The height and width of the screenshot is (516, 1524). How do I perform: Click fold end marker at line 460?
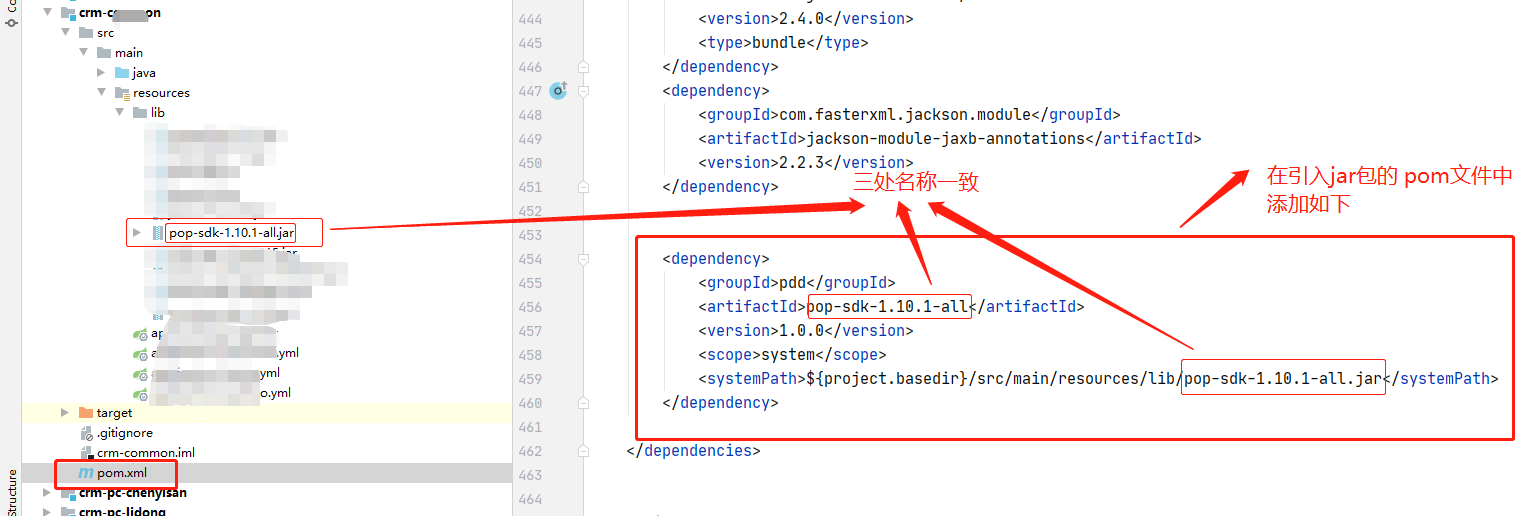pyautogui.click(x=583, y=403)
